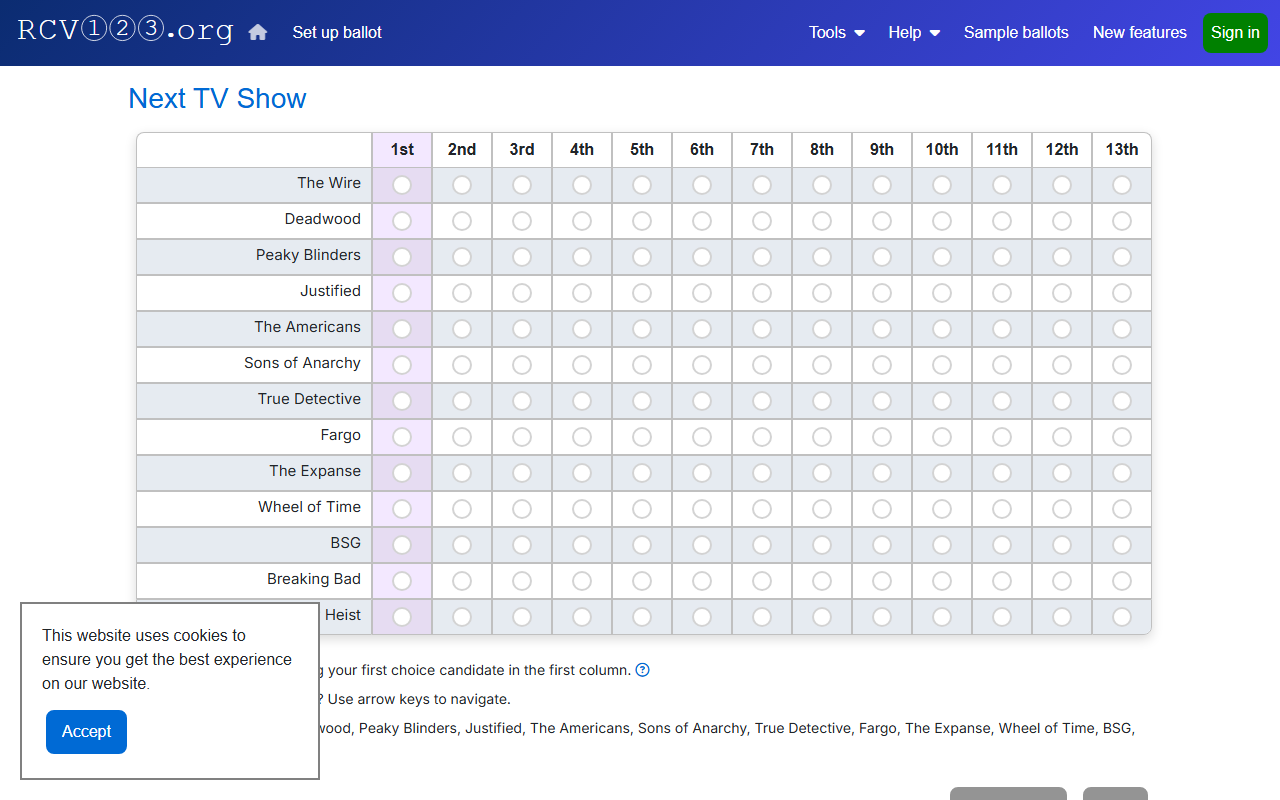Rank True Detective as 3rd choice
This screenshot has height=800, width=1280.
(522, 401)
